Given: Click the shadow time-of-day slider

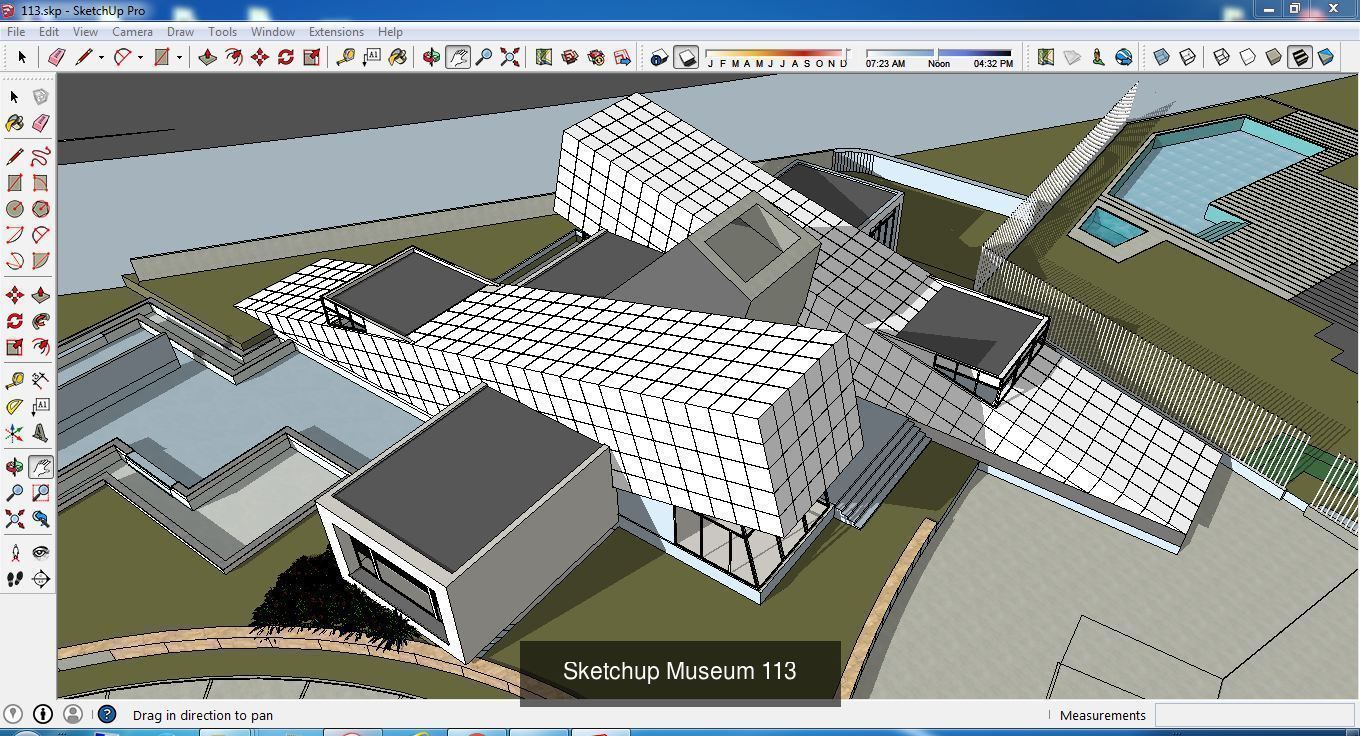Looking at the screenshot, I should [939, 52].
